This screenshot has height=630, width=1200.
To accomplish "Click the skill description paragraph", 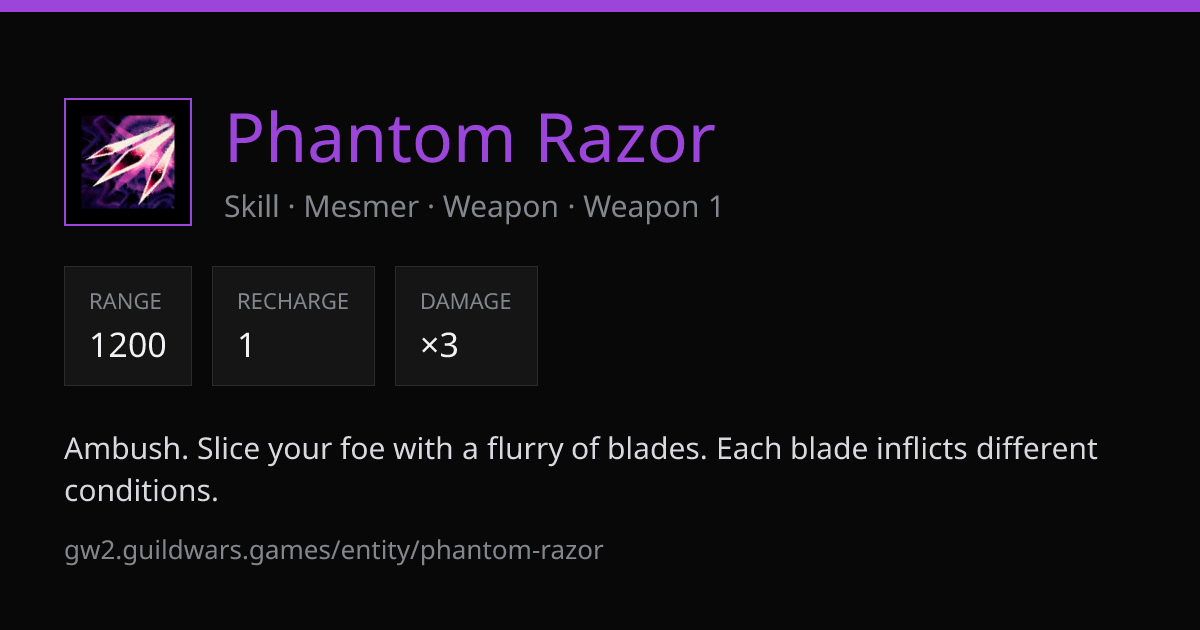I will pos(581,470).
